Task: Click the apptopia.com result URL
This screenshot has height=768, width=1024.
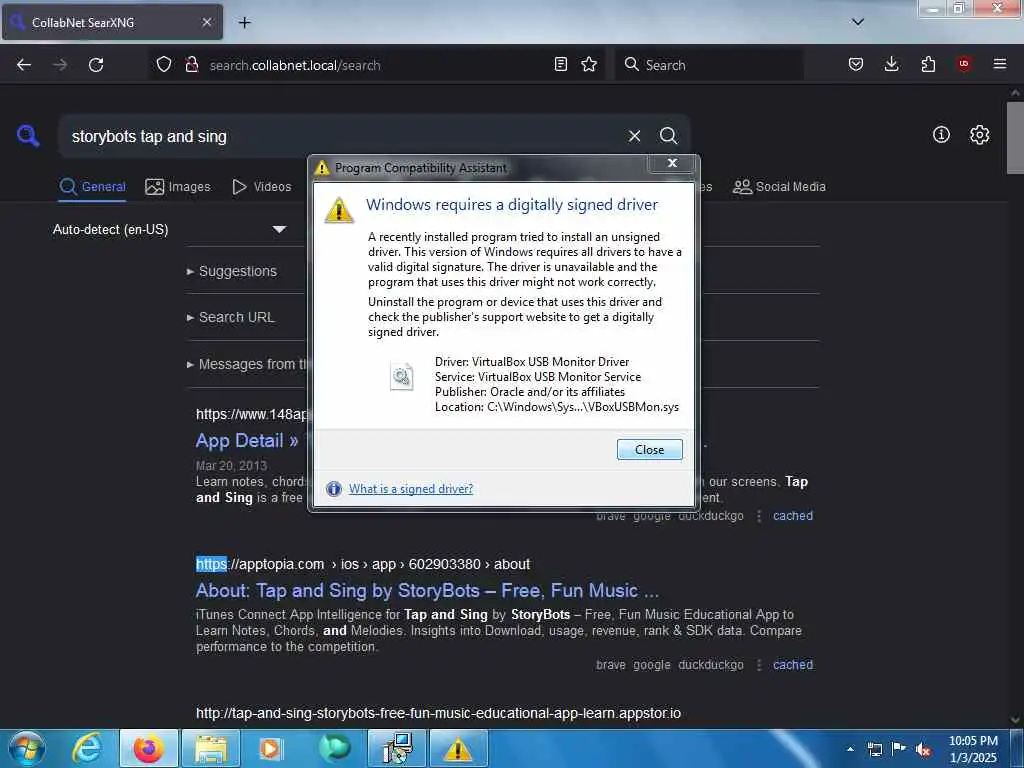Action: (x=363, y=564)
